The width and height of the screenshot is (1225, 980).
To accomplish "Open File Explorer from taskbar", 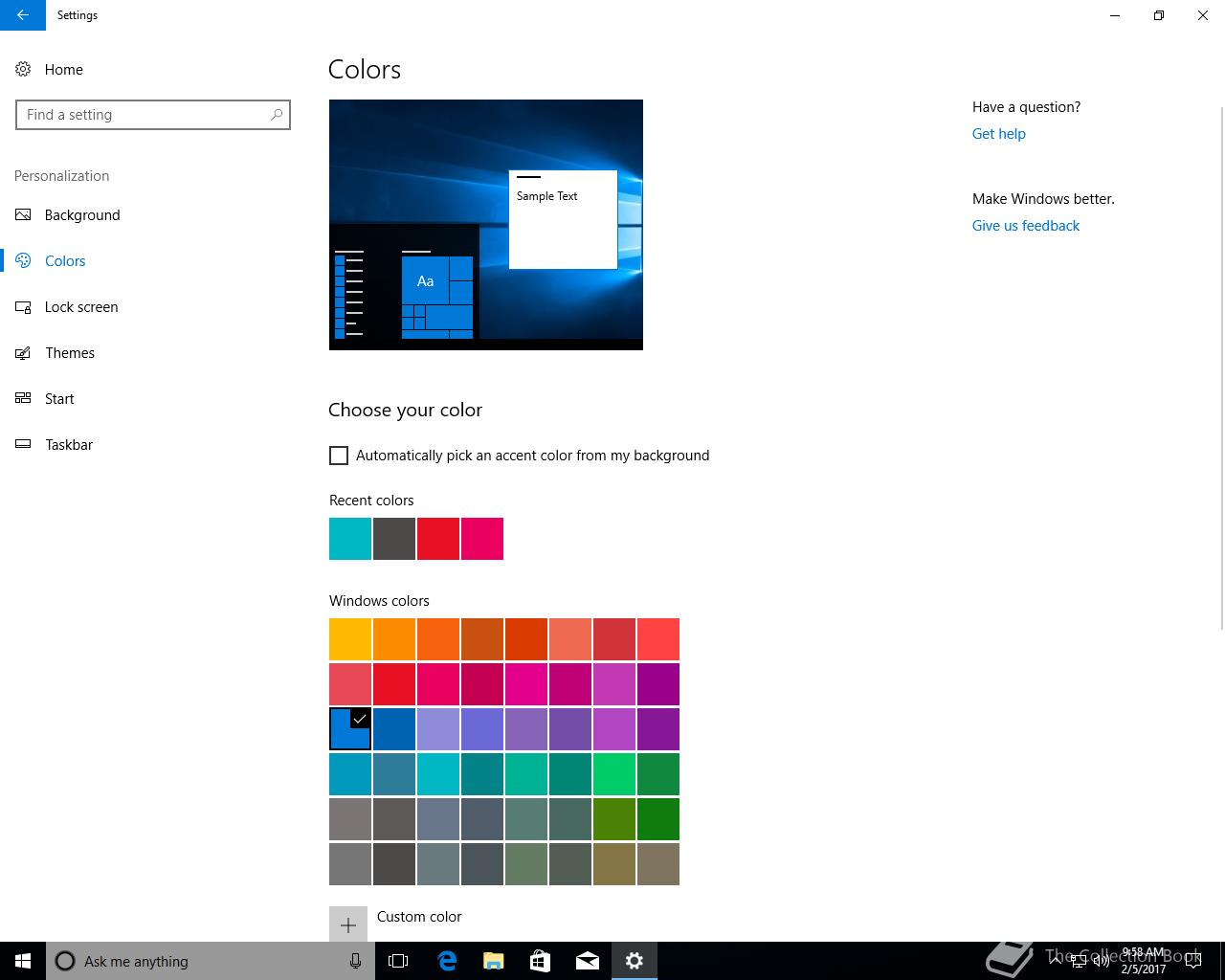I will point(494,961).
